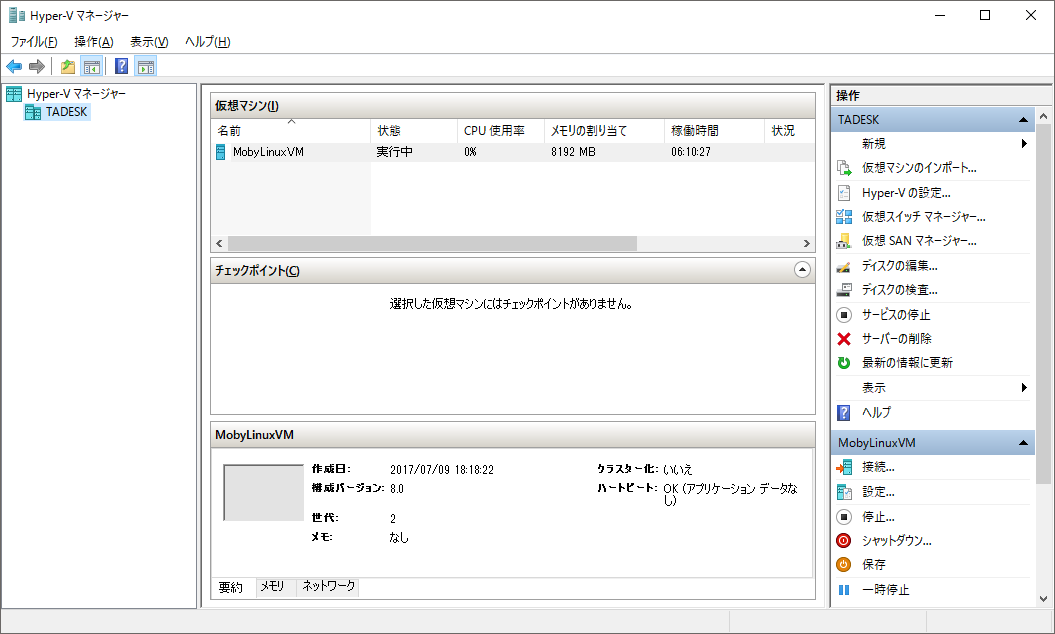Open the 操作(A) menu

click(94, 42)
